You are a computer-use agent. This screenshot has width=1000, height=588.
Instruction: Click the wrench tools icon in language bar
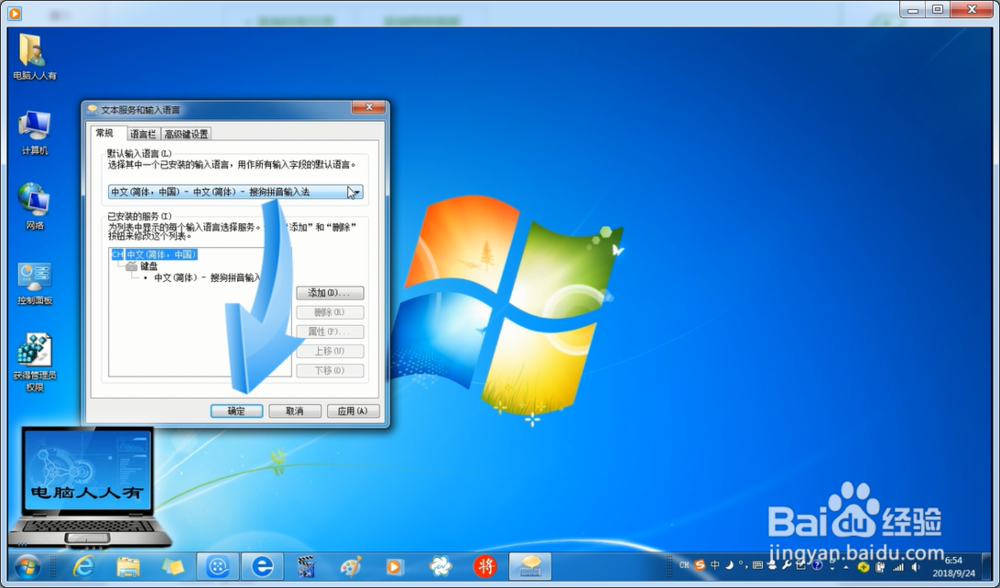(786, 565)
